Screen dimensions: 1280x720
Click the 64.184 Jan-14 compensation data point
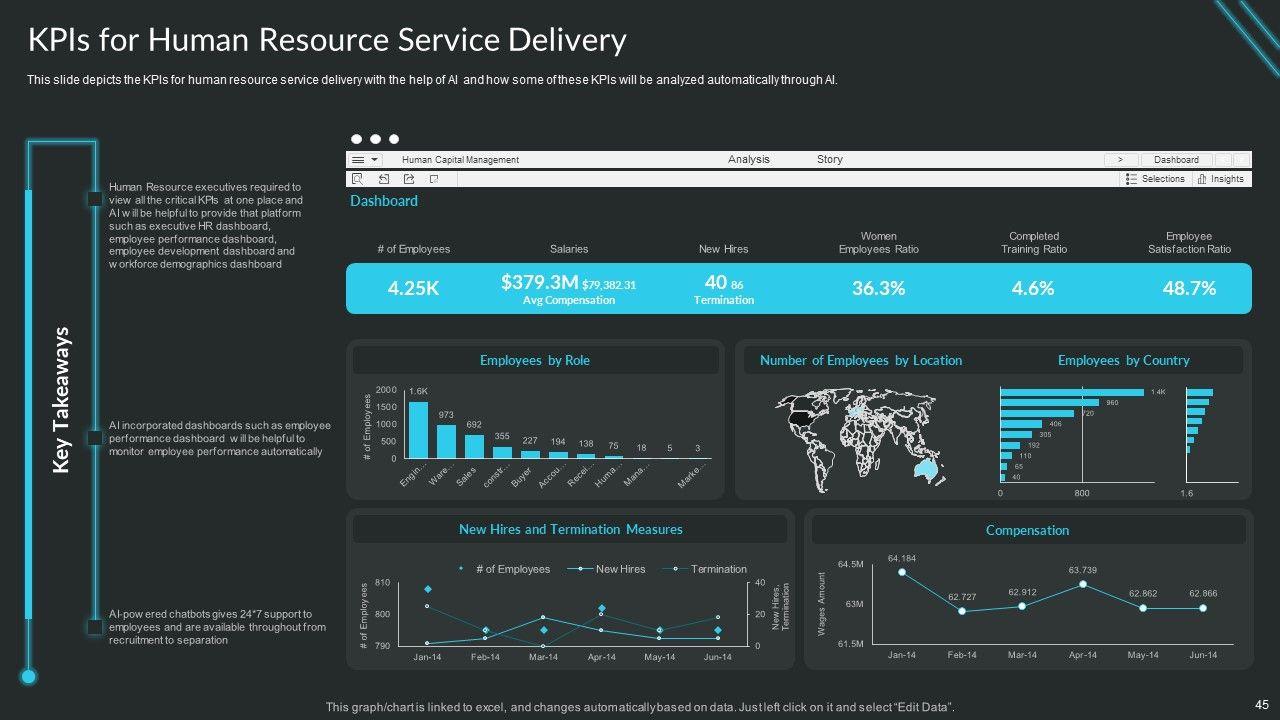point(902,572)
